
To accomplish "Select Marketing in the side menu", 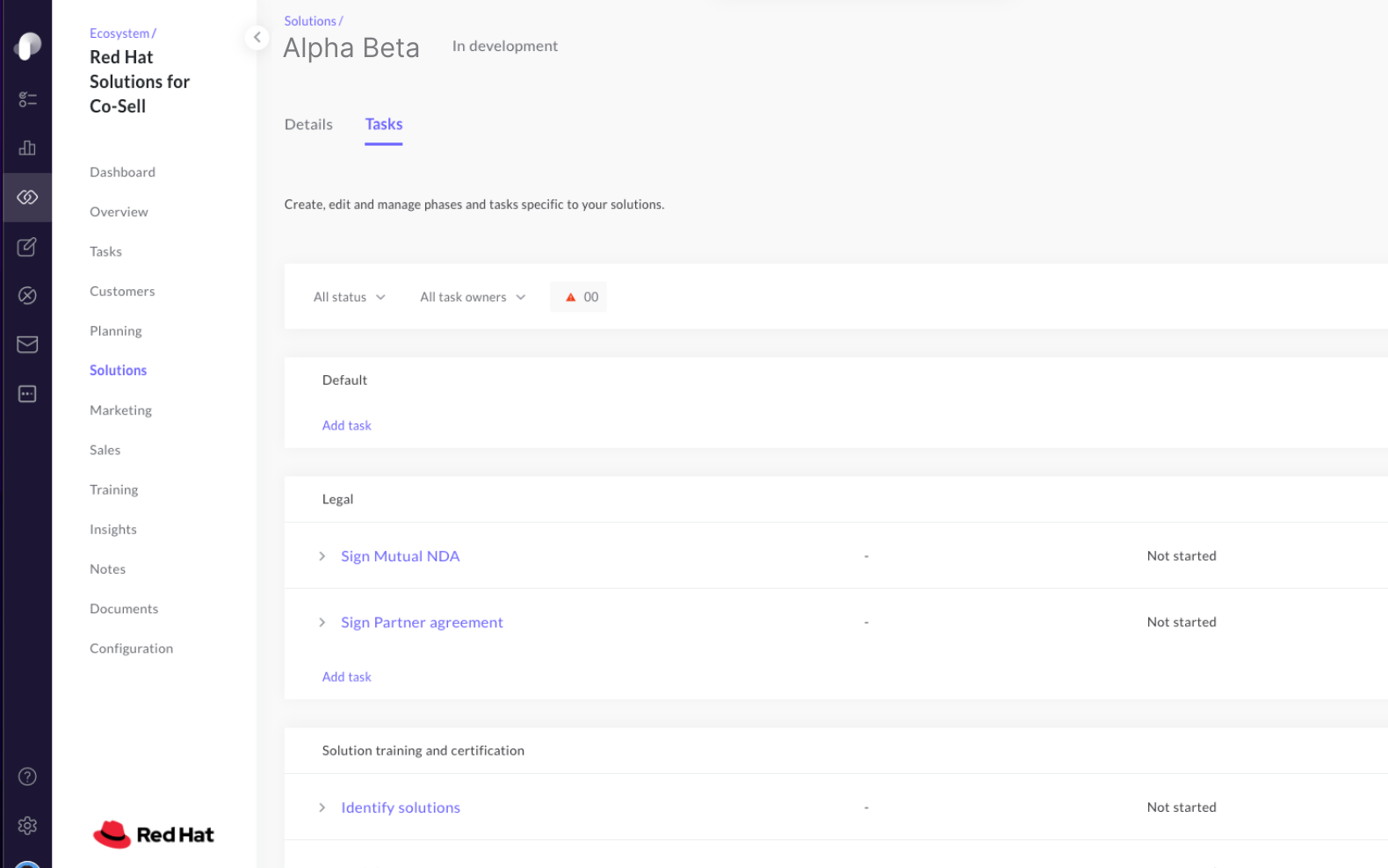I will [x=120, y=410].
